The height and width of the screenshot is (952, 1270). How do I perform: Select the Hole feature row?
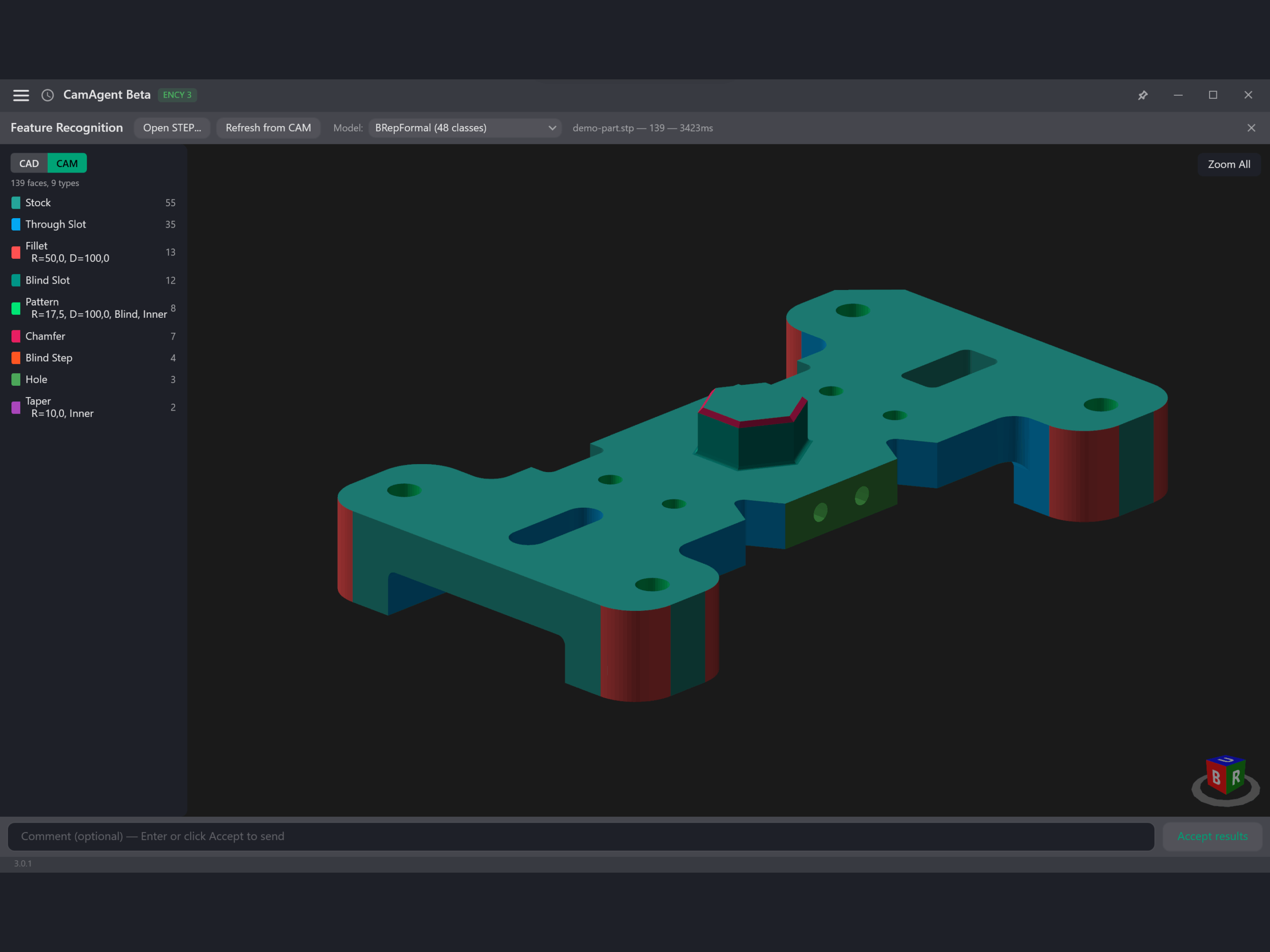click(94, 379)
